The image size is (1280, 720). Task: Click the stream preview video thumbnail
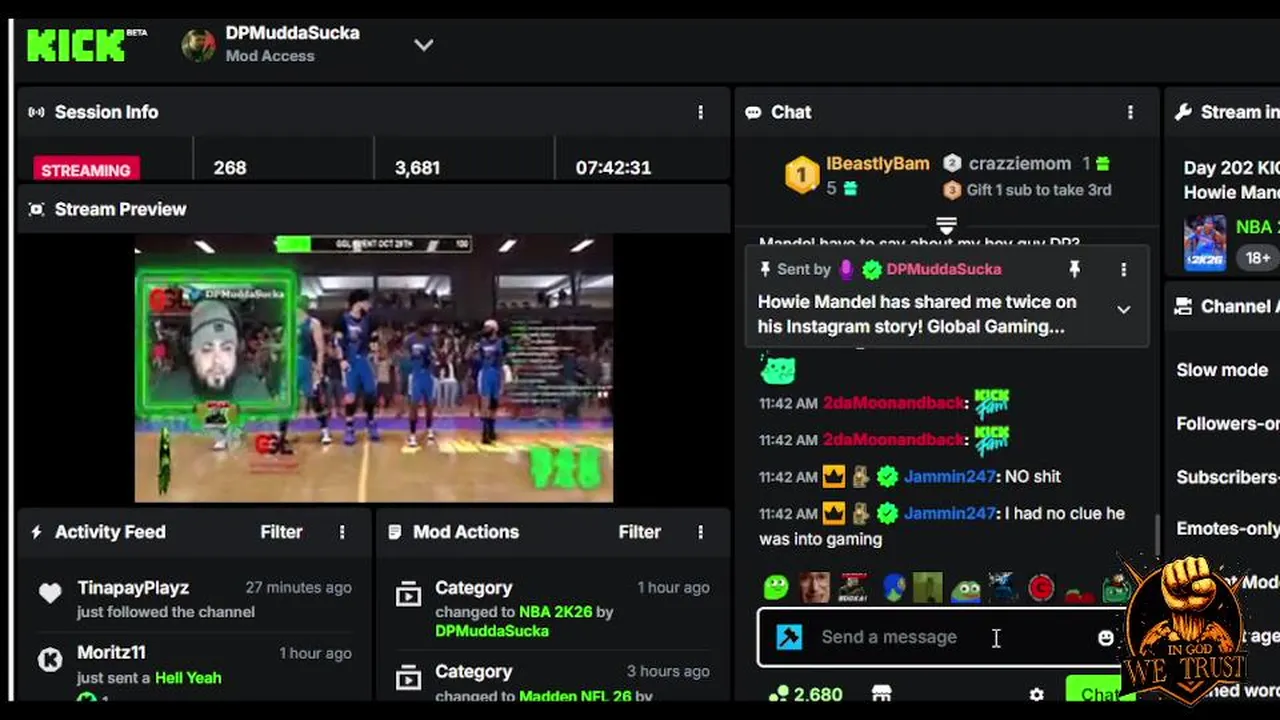pyautogui.click(x=374, y=368)
